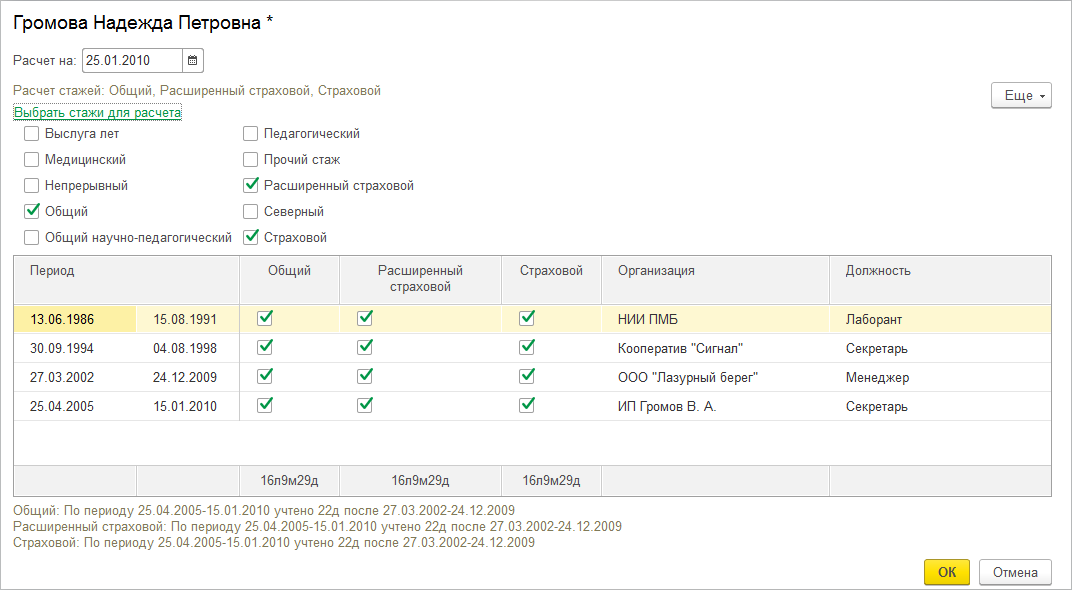The height and width of the screenshot is (590, 1072).
Task: Disable the Расширенный страховой checkbox
Action: 251,186
